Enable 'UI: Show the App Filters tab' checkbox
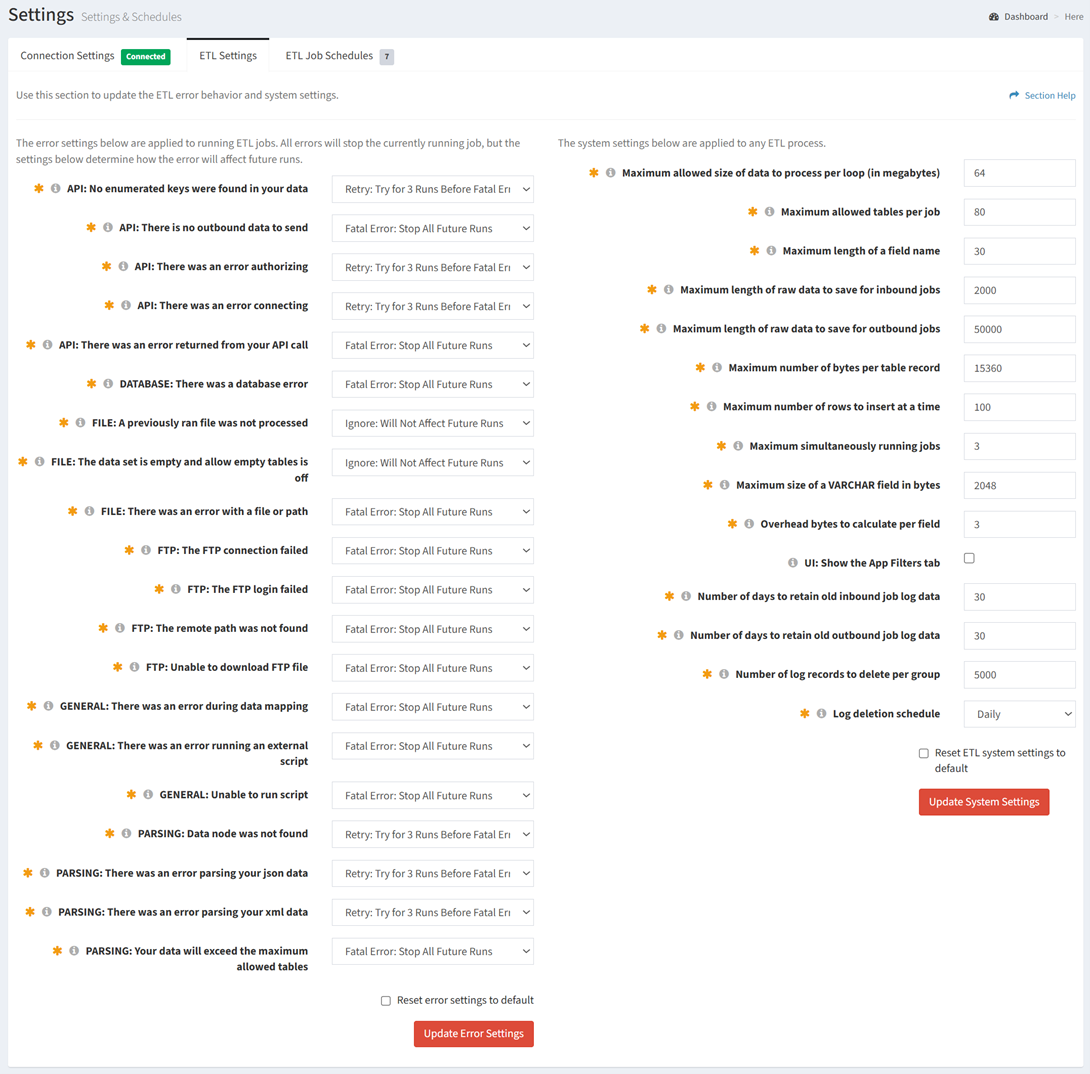The width and height of the screenshot is (1090, 1074). pyautogui.click(x=969, y=559)
